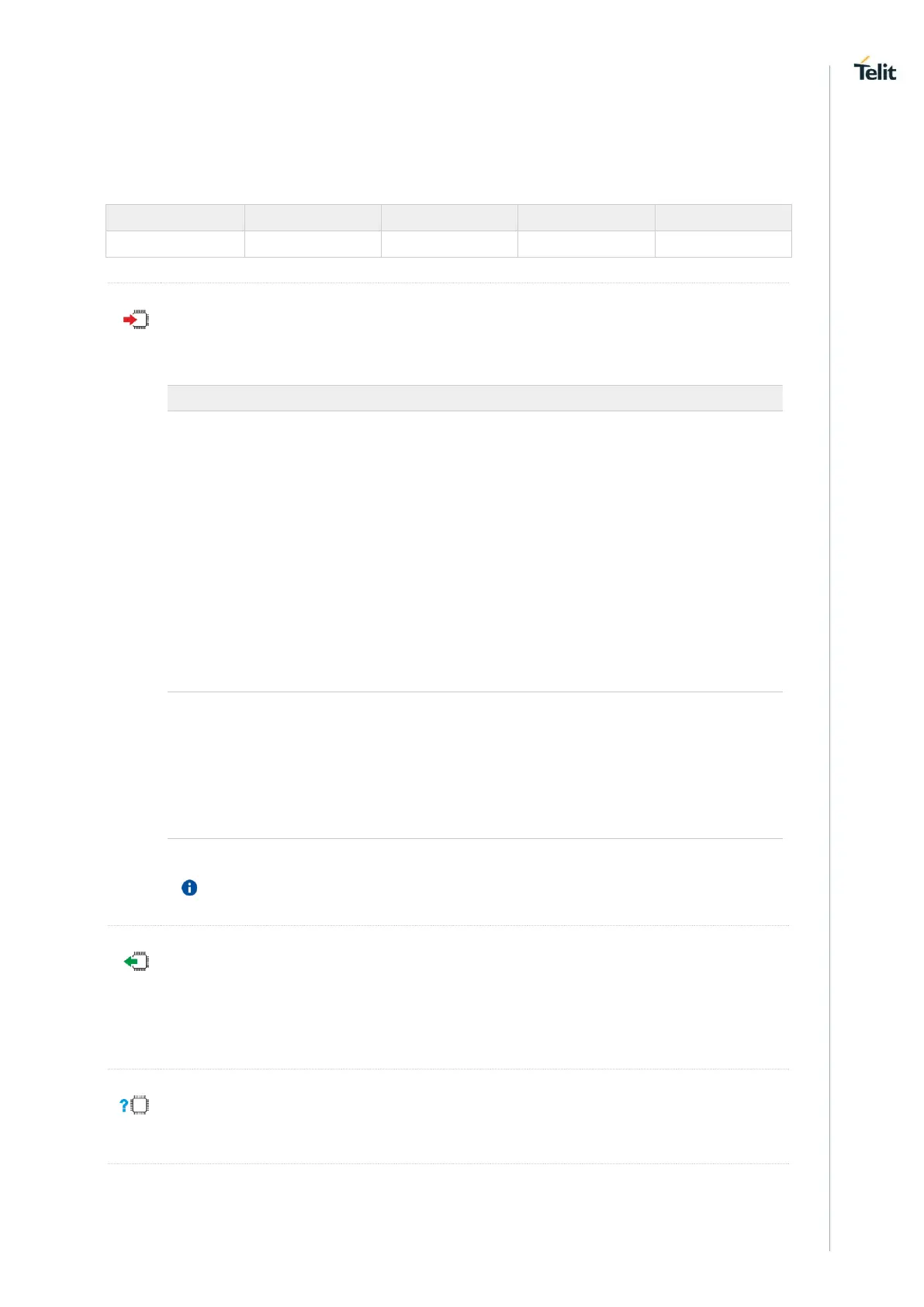
Task: Select the middle gray header cell of top table
Action: 449,218
